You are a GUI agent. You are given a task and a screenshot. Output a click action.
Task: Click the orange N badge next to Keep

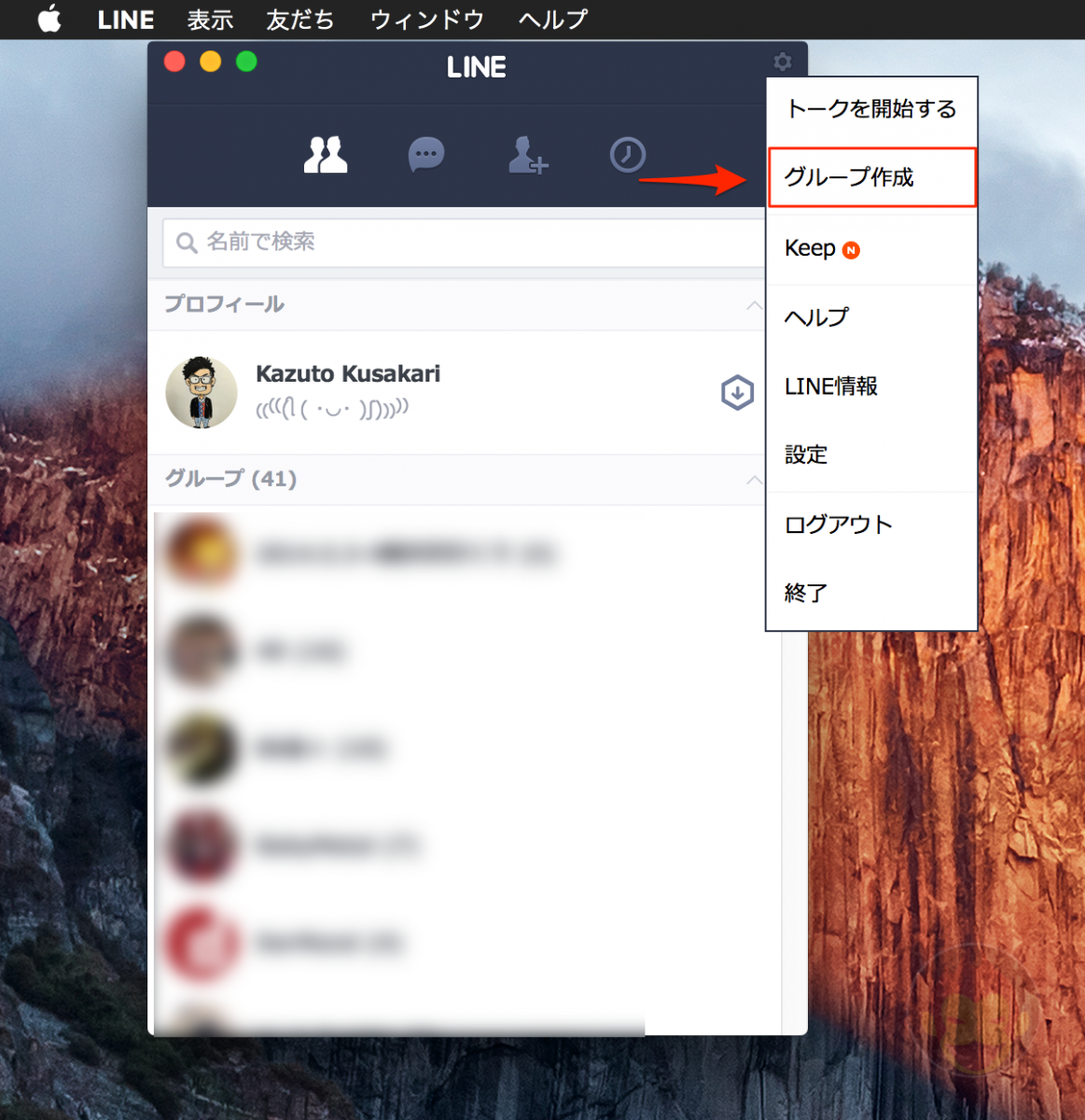pos(850,249)
